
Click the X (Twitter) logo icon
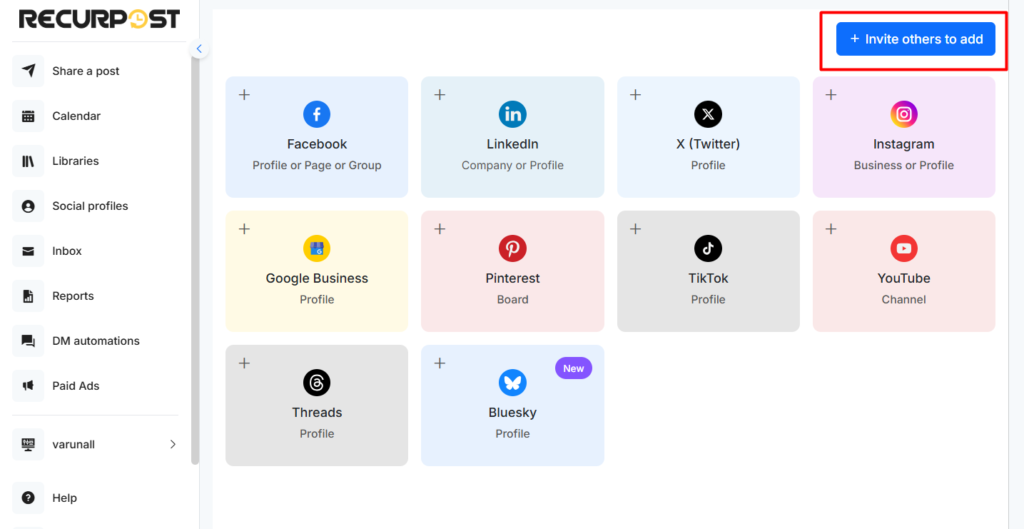[708, 114]
